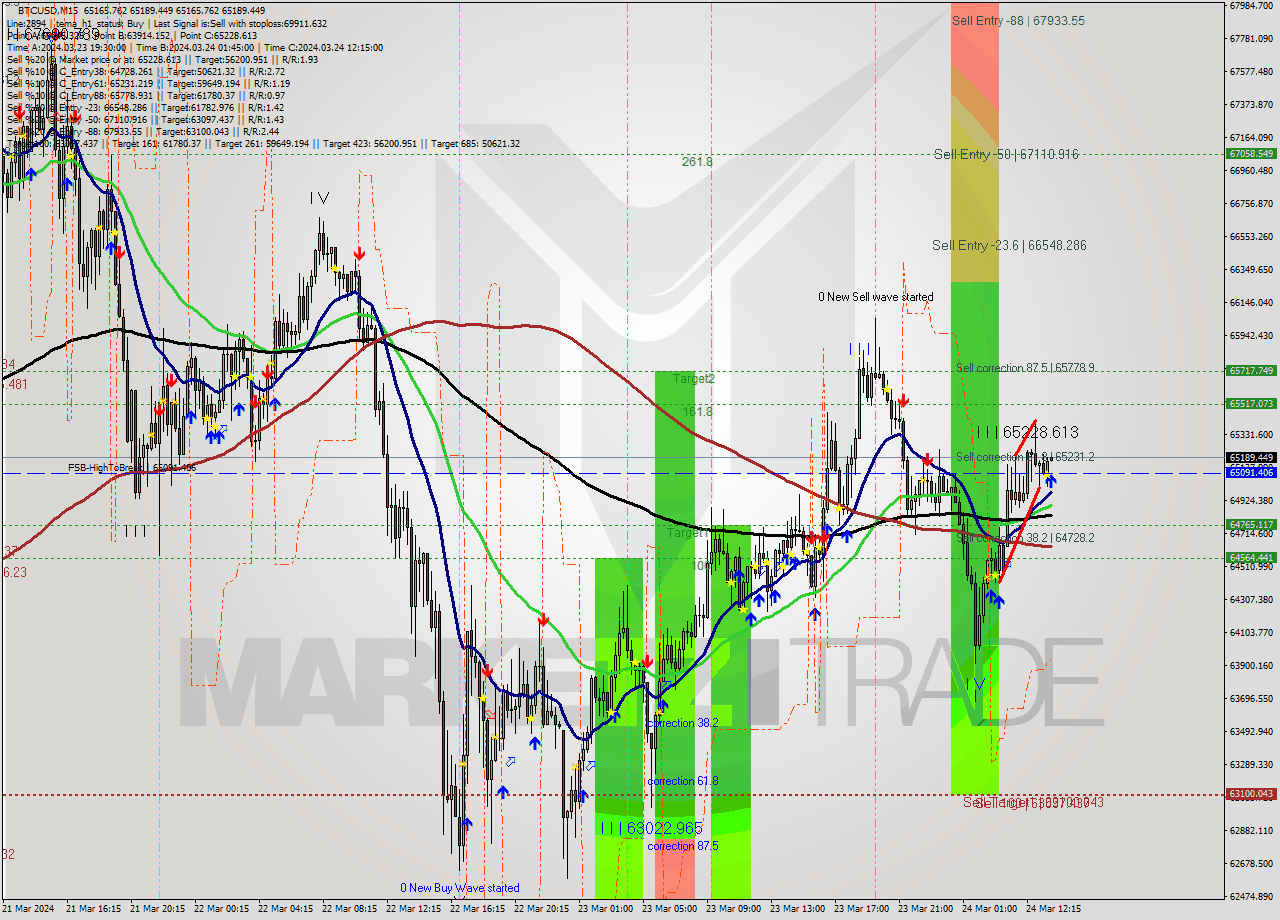Click the blue 'correction 61.8' label
Screen dimensions: 1280x920
(682, 781)
